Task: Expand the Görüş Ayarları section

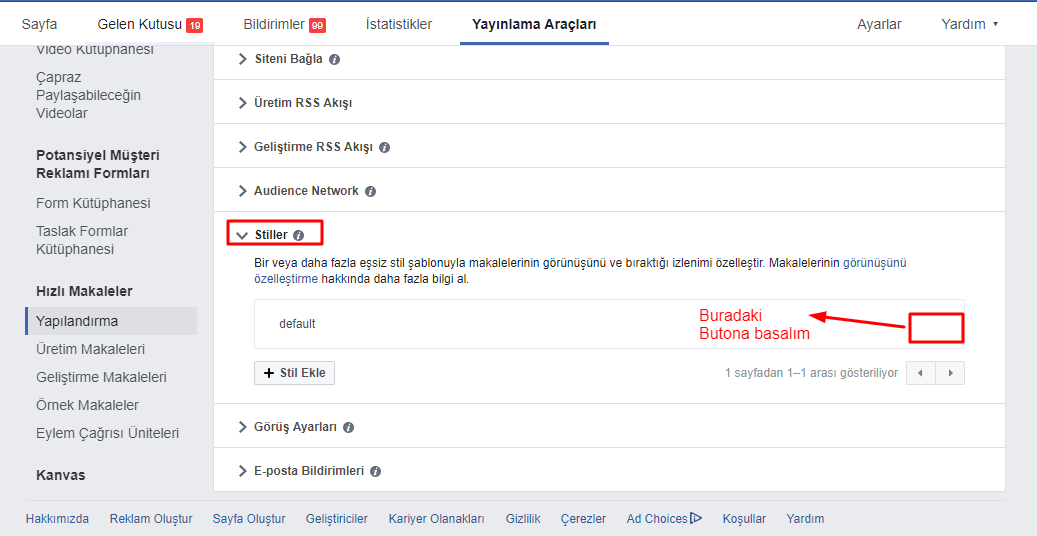Action: (242, 427)
